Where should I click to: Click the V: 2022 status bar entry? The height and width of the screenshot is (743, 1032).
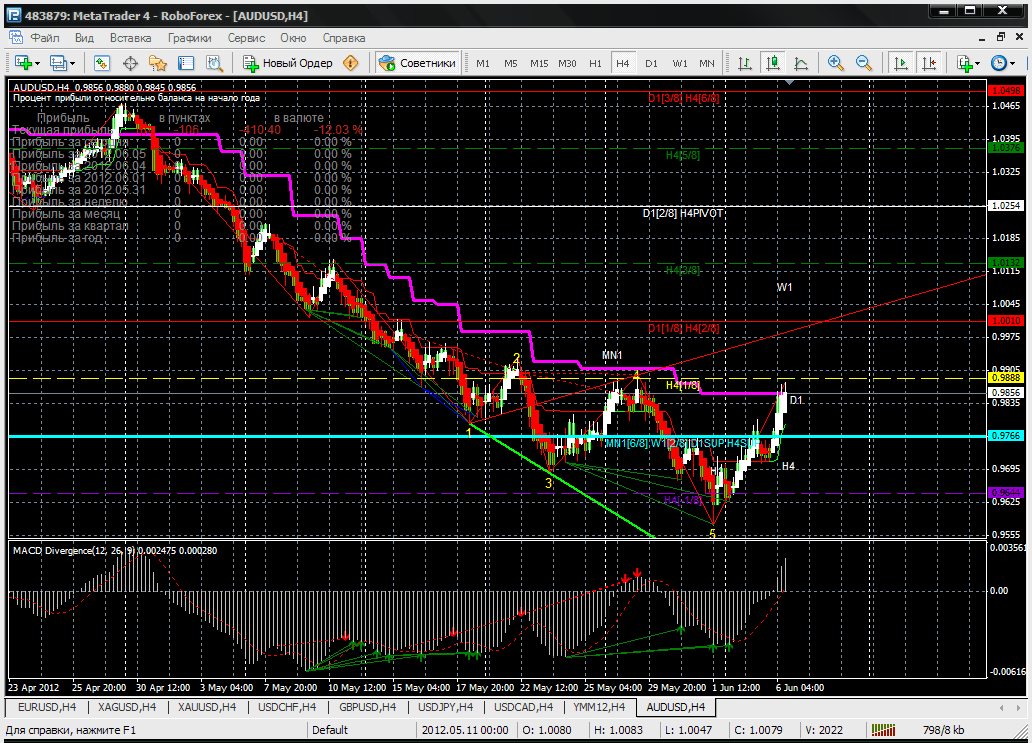[824, 730]
